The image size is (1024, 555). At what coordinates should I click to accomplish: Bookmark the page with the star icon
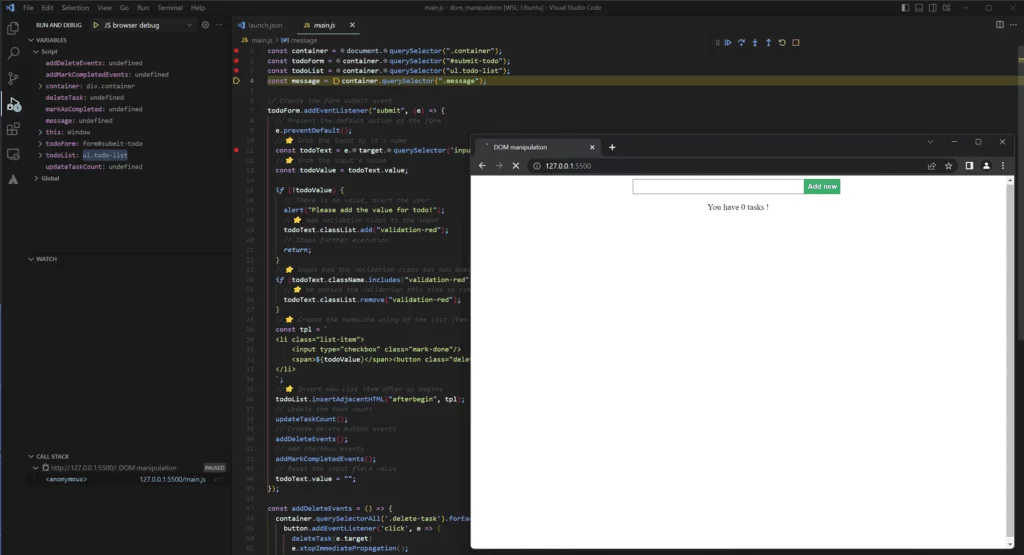coord(948,166)
